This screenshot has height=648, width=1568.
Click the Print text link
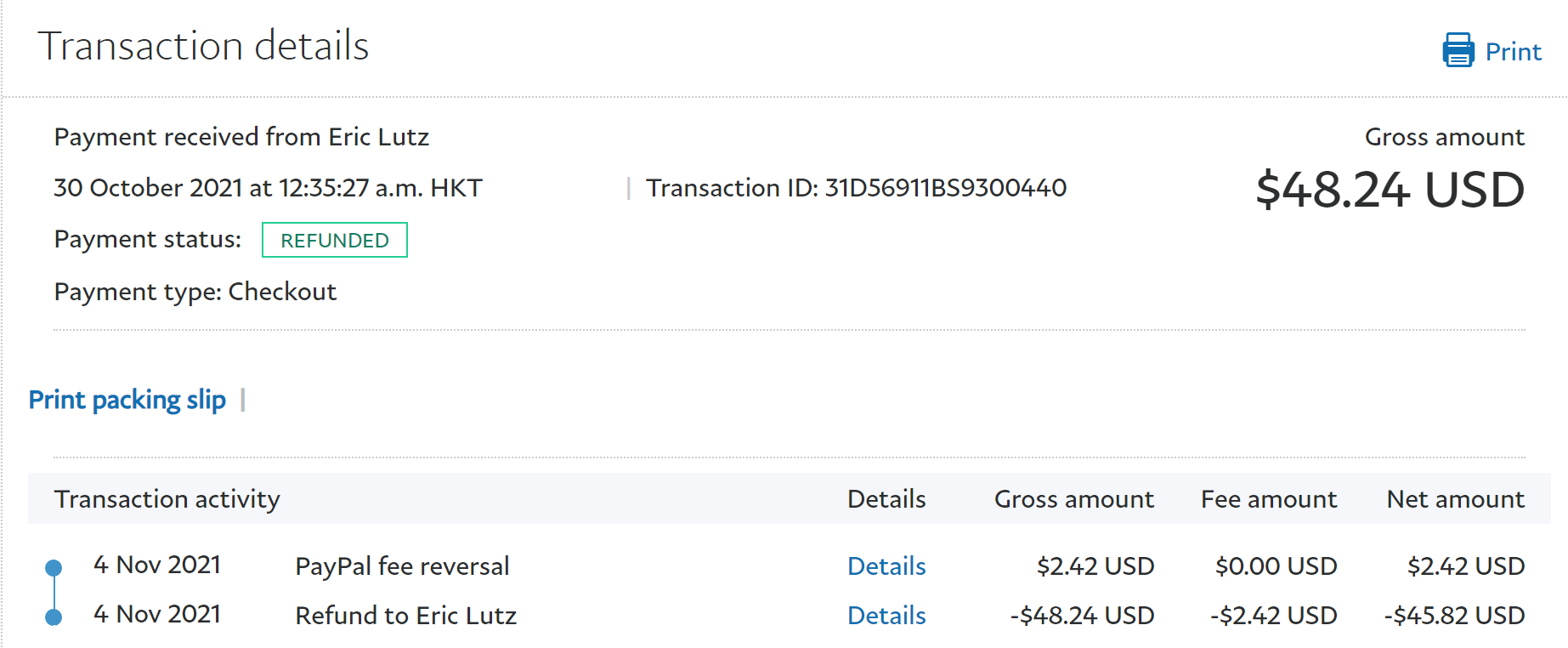pos(1513,52)
